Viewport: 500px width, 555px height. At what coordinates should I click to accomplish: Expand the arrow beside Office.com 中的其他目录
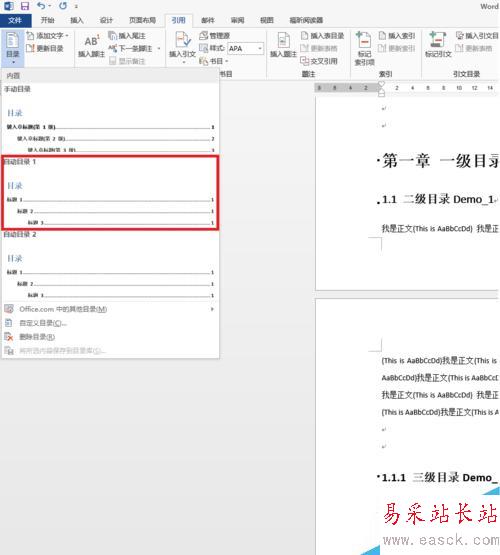pos(212,309)
